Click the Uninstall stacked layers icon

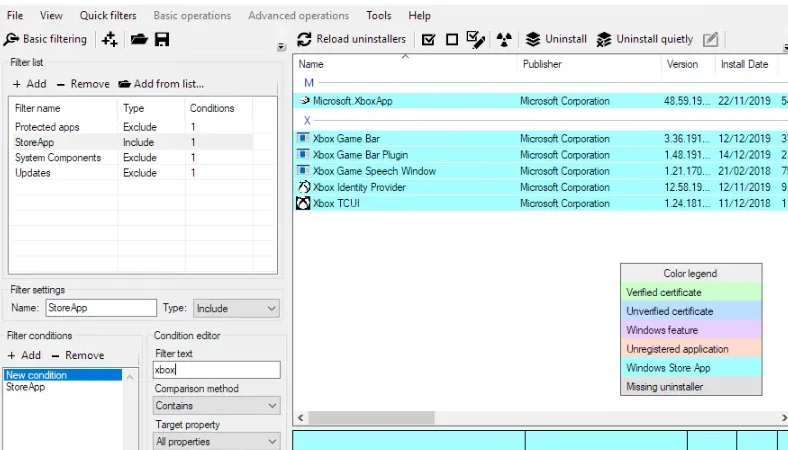point(533,39)
